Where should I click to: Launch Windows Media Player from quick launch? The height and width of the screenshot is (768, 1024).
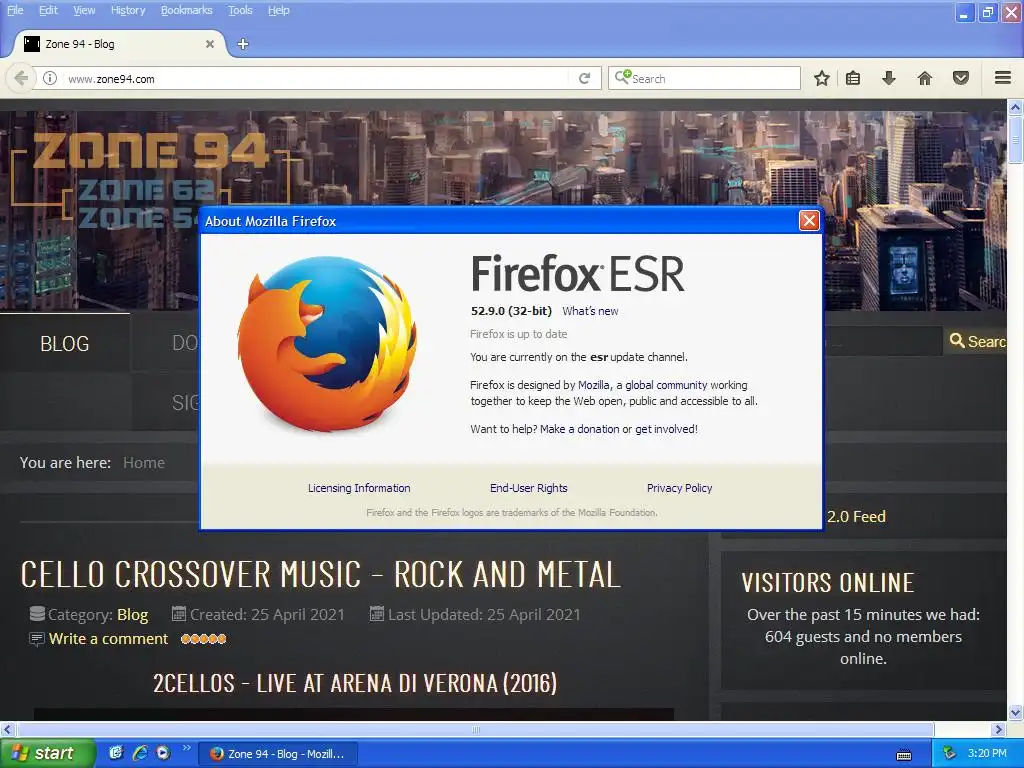click(x=163, y=752)
